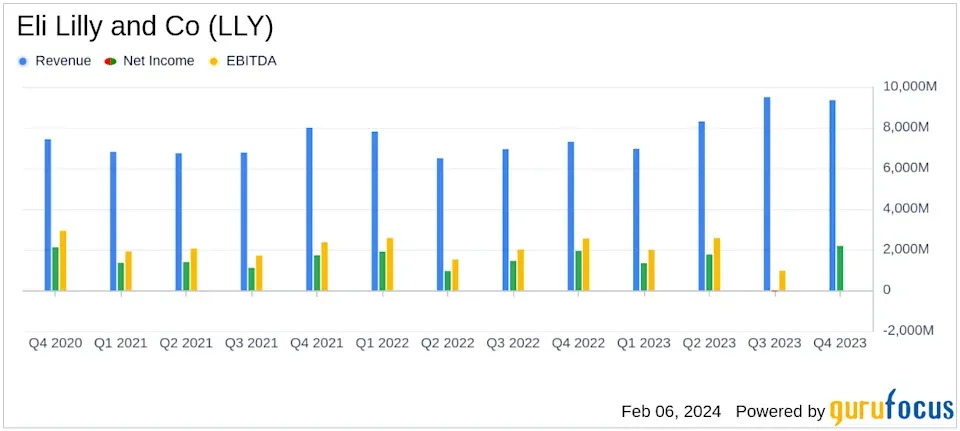Click the chart title Eli Lilly and Co (LLY)
The height and width of the screenshot is (431, 960).
[144, 27]
